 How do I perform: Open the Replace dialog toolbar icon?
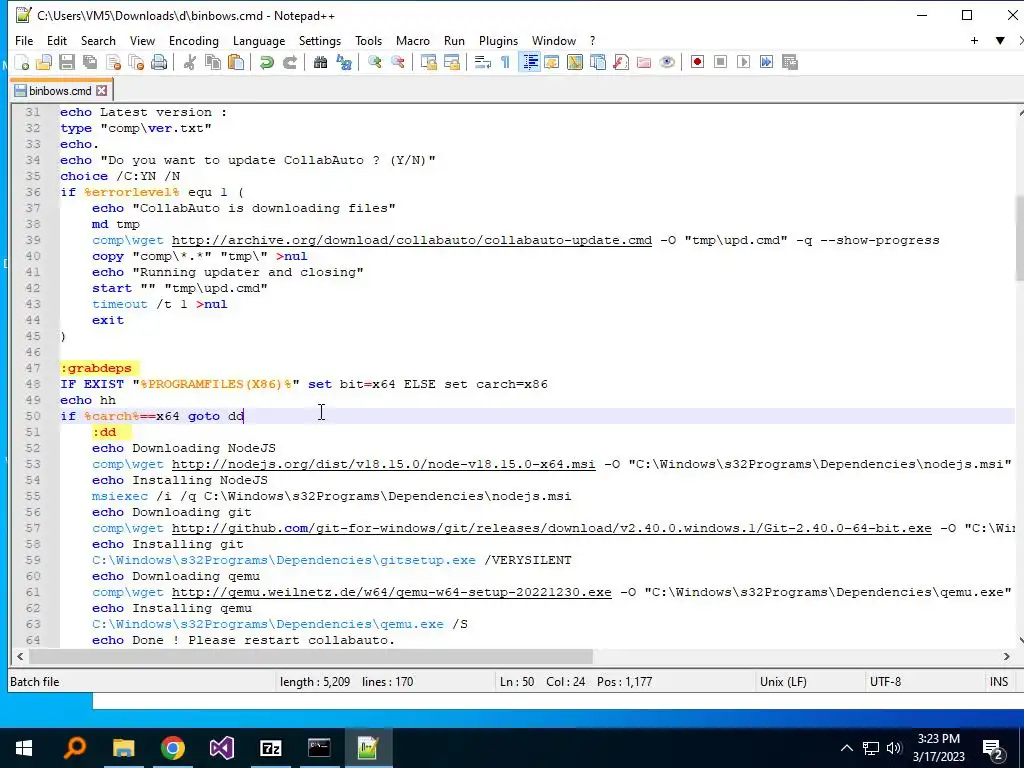pyautogui.click(x=344, y=62)
